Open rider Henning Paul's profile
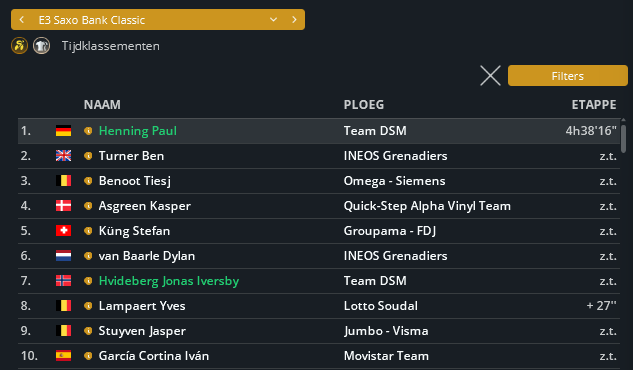 click(138, 131)
